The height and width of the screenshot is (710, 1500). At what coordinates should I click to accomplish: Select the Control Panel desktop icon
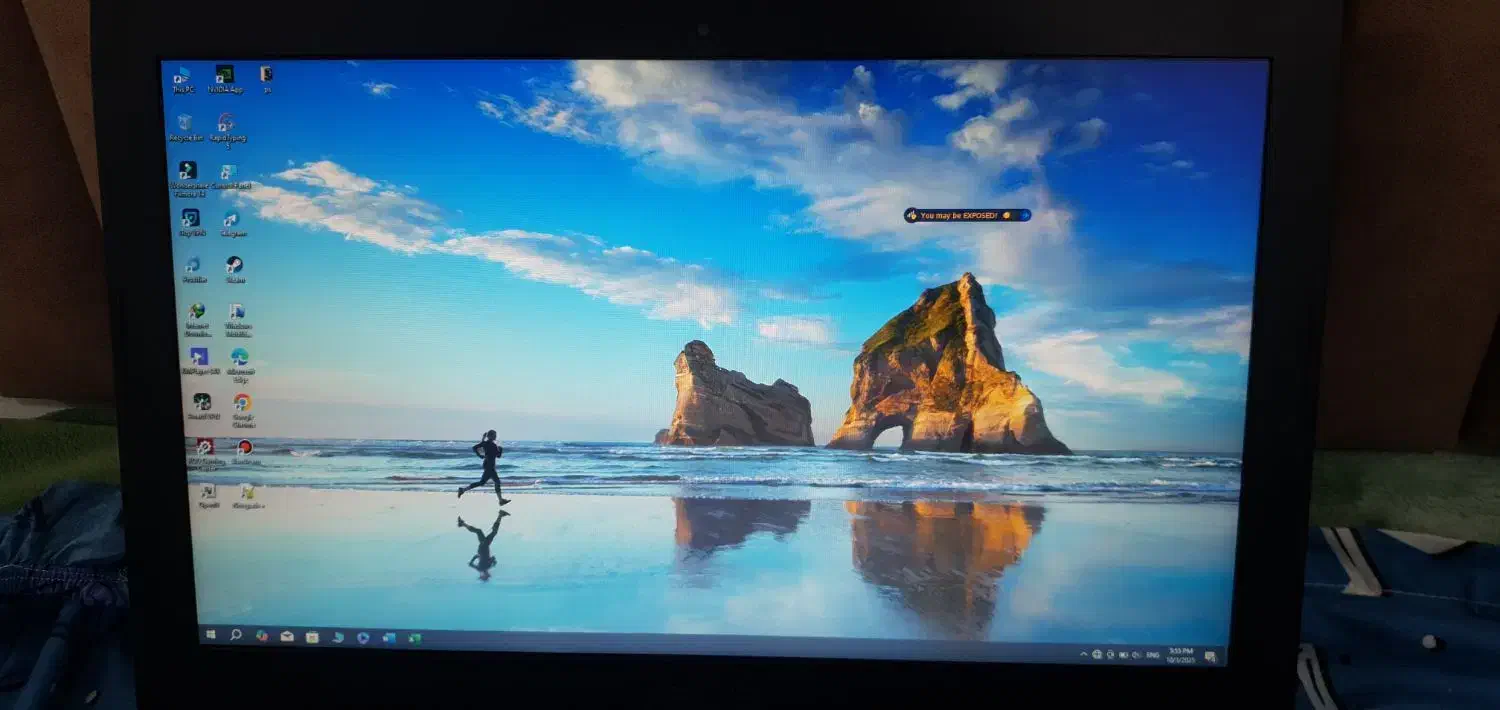(229, 176)
